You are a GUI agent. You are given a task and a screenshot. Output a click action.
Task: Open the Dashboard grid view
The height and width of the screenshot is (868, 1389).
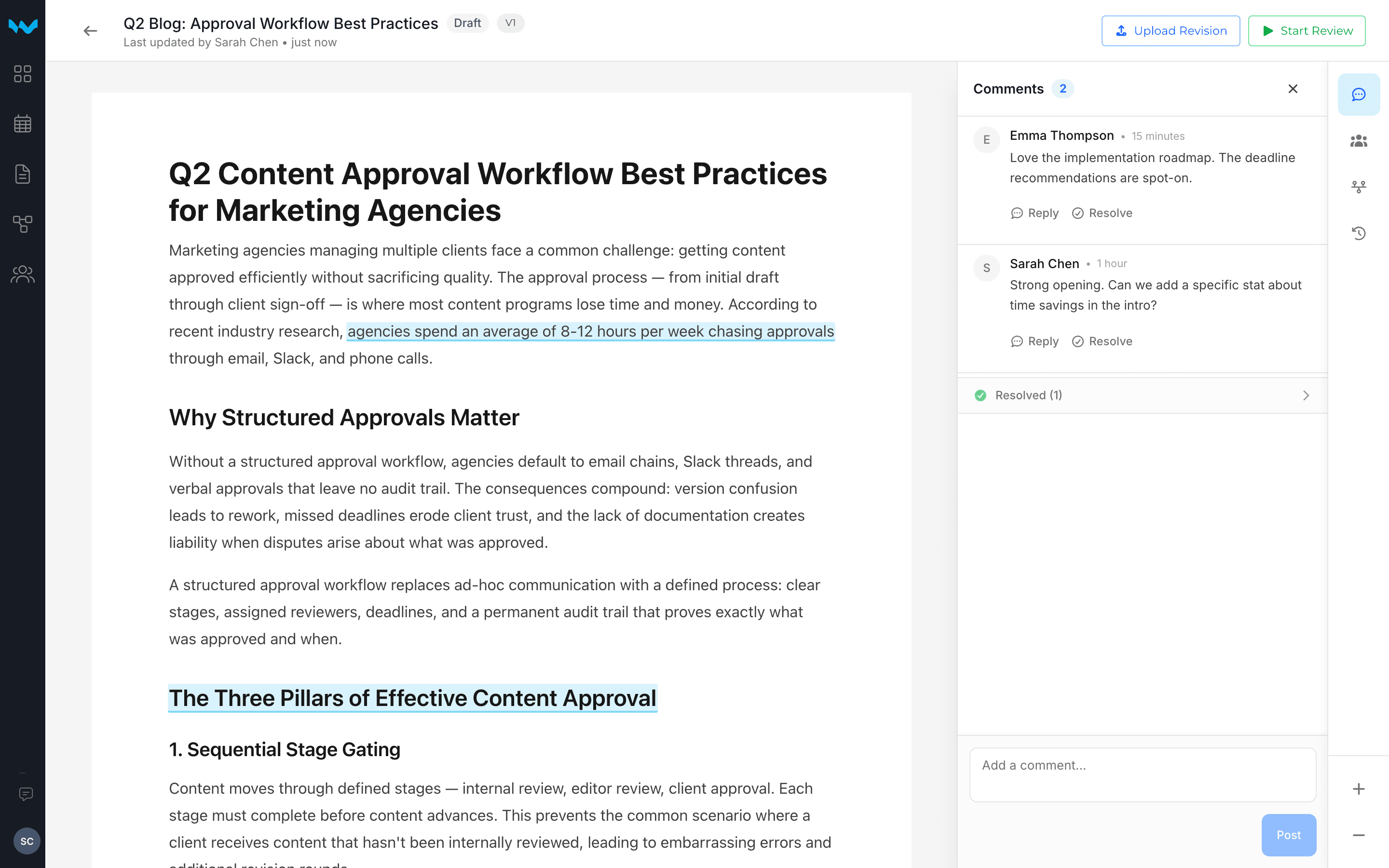[x=23, y=73]
